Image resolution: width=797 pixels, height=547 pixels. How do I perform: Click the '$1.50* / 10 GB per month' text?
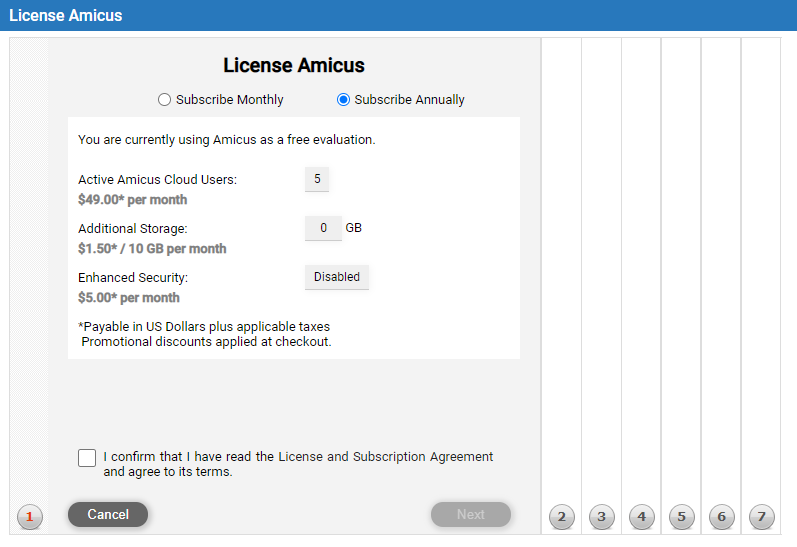pos(152,249)
